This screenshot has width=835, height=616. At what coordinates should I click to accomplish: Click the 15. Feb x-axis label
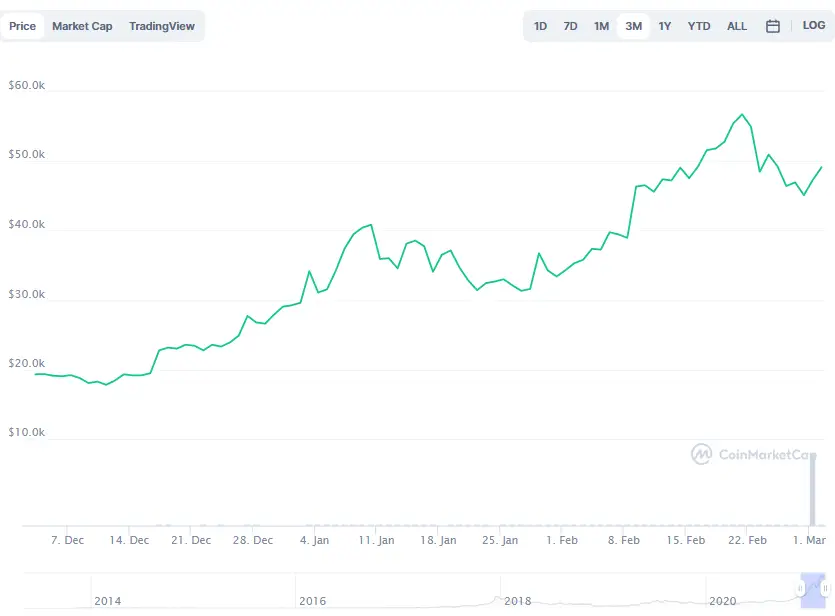tap(685, 540)
